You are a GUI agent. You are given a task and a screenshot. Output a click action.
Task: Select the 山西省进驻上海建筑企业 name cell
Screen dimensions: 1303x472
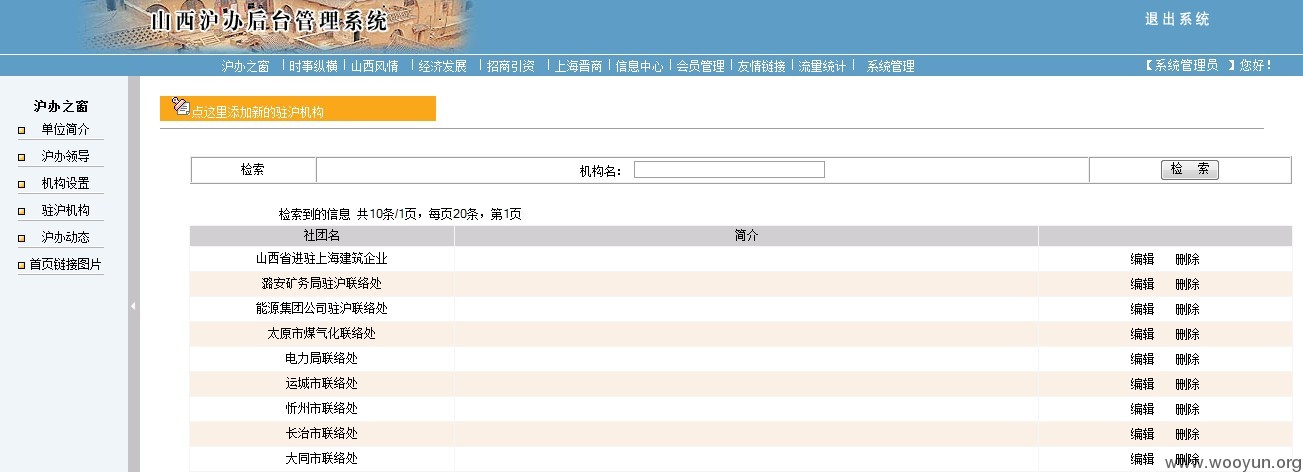tap(322, 258)
